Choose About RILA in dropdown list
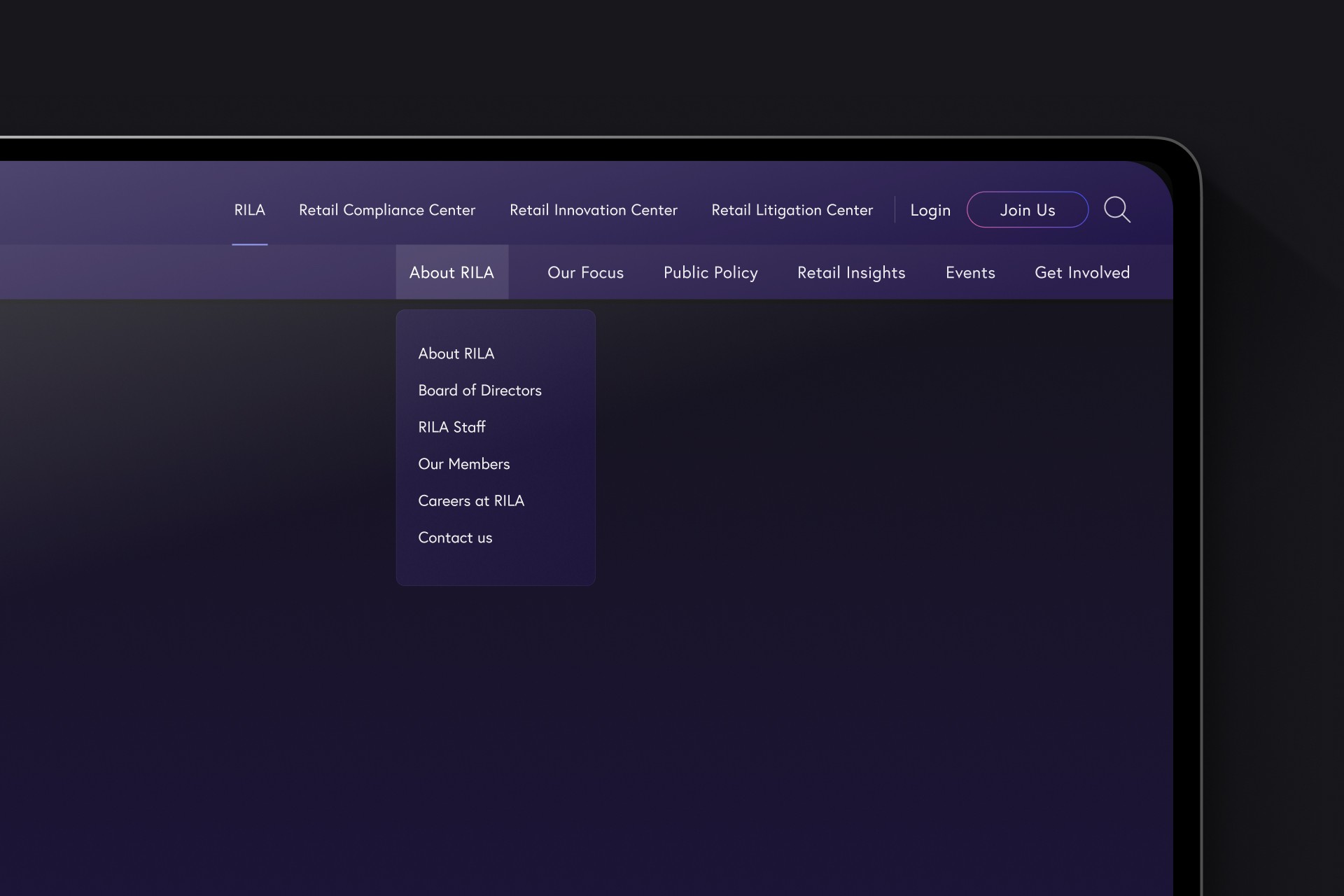 click(456, 353)
